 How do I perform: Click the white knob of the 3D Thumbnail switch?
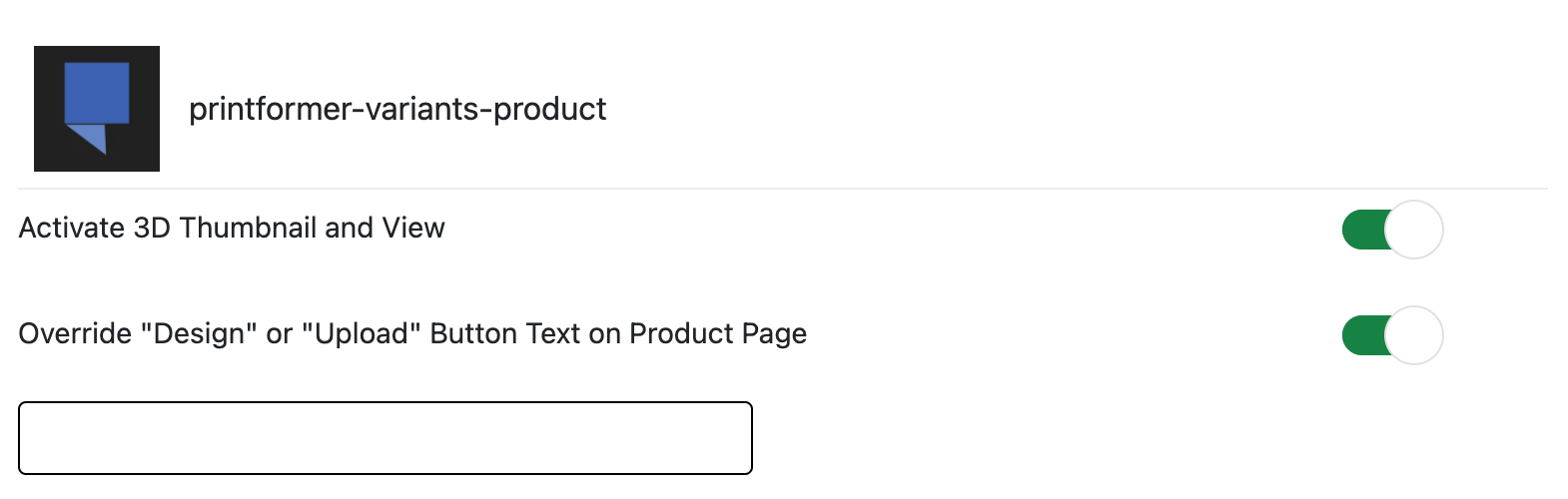[x=1414, y=230]
